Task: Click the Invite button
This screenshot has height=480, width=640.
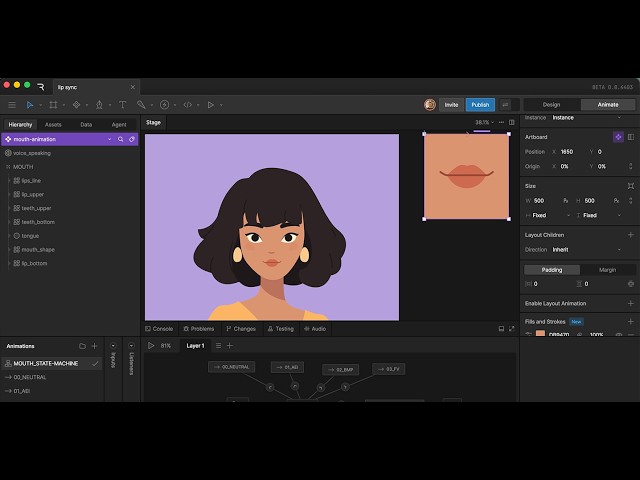Action: 451,105
